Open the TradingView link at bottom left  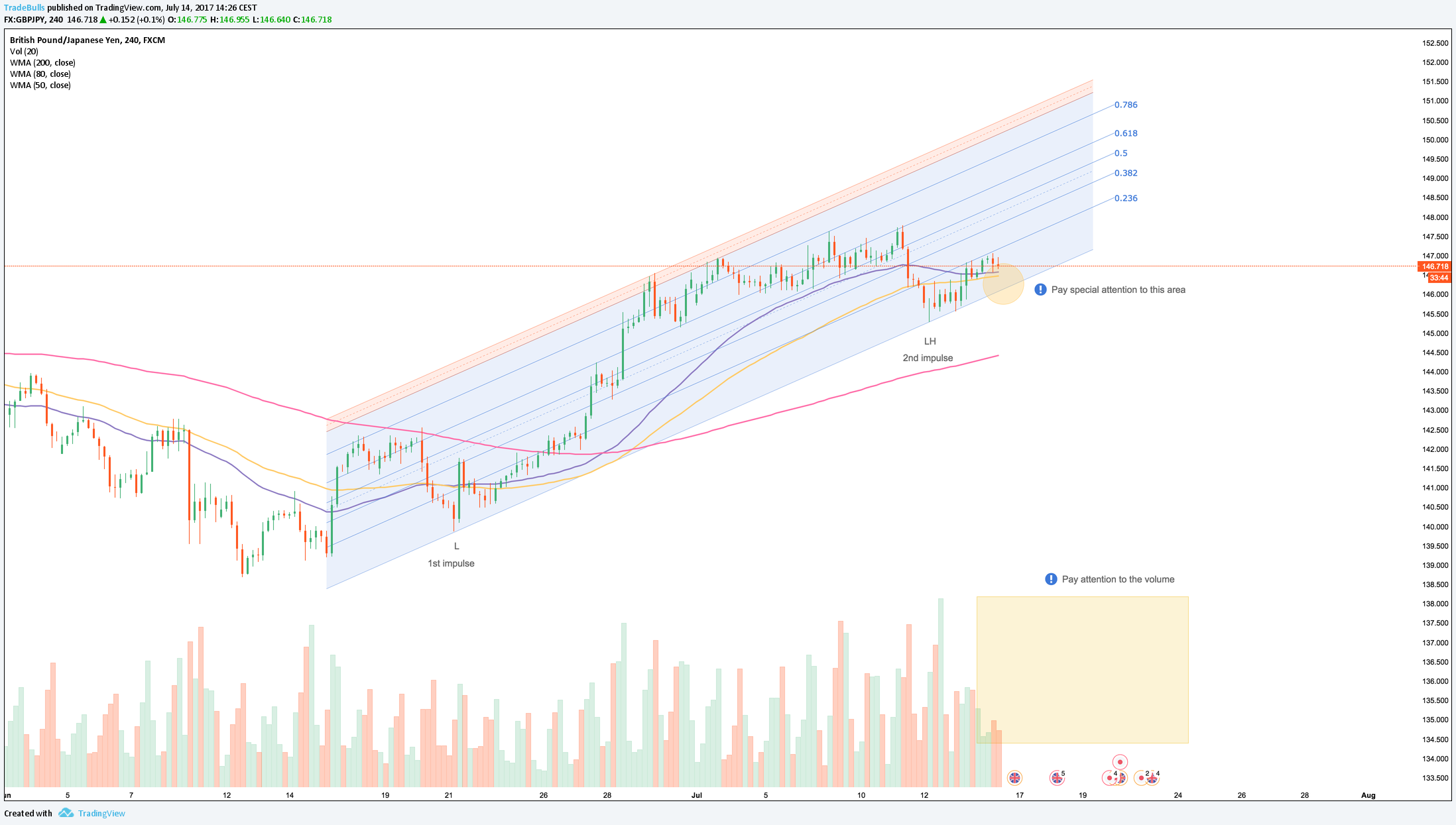click(x=101, y=813)
